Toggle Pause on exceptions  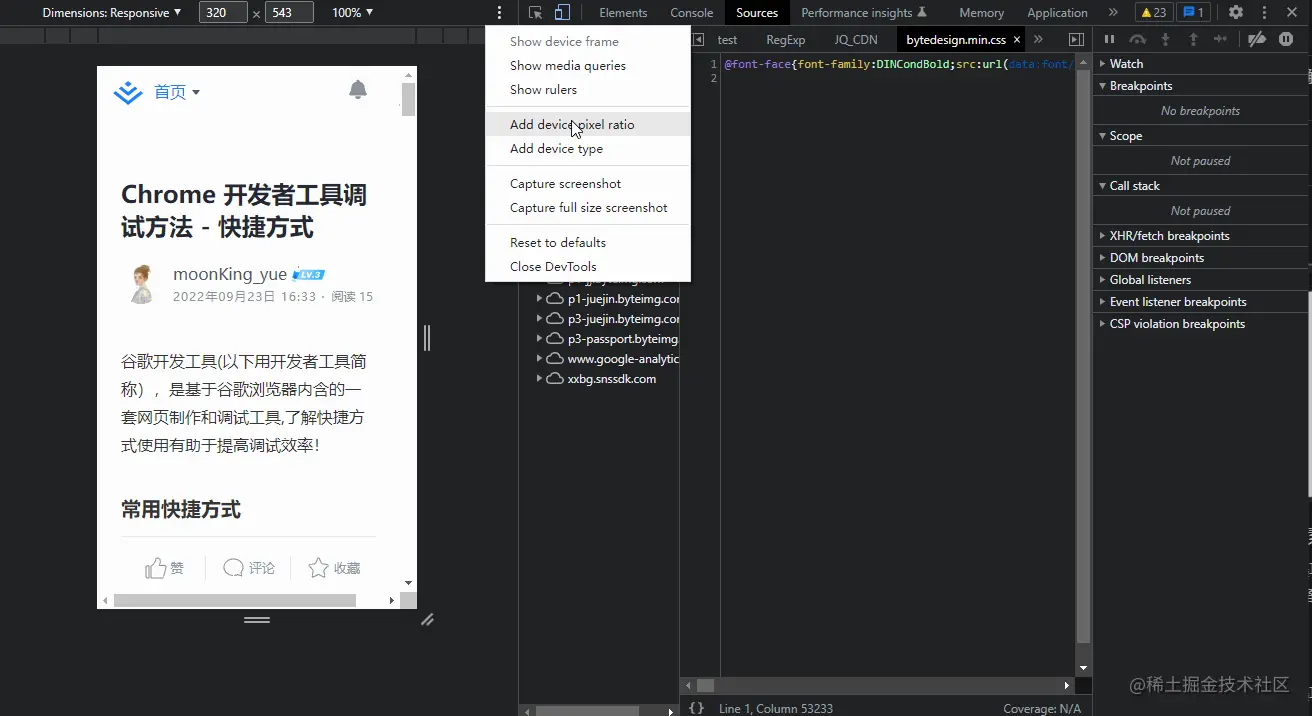click(1286, 40)
